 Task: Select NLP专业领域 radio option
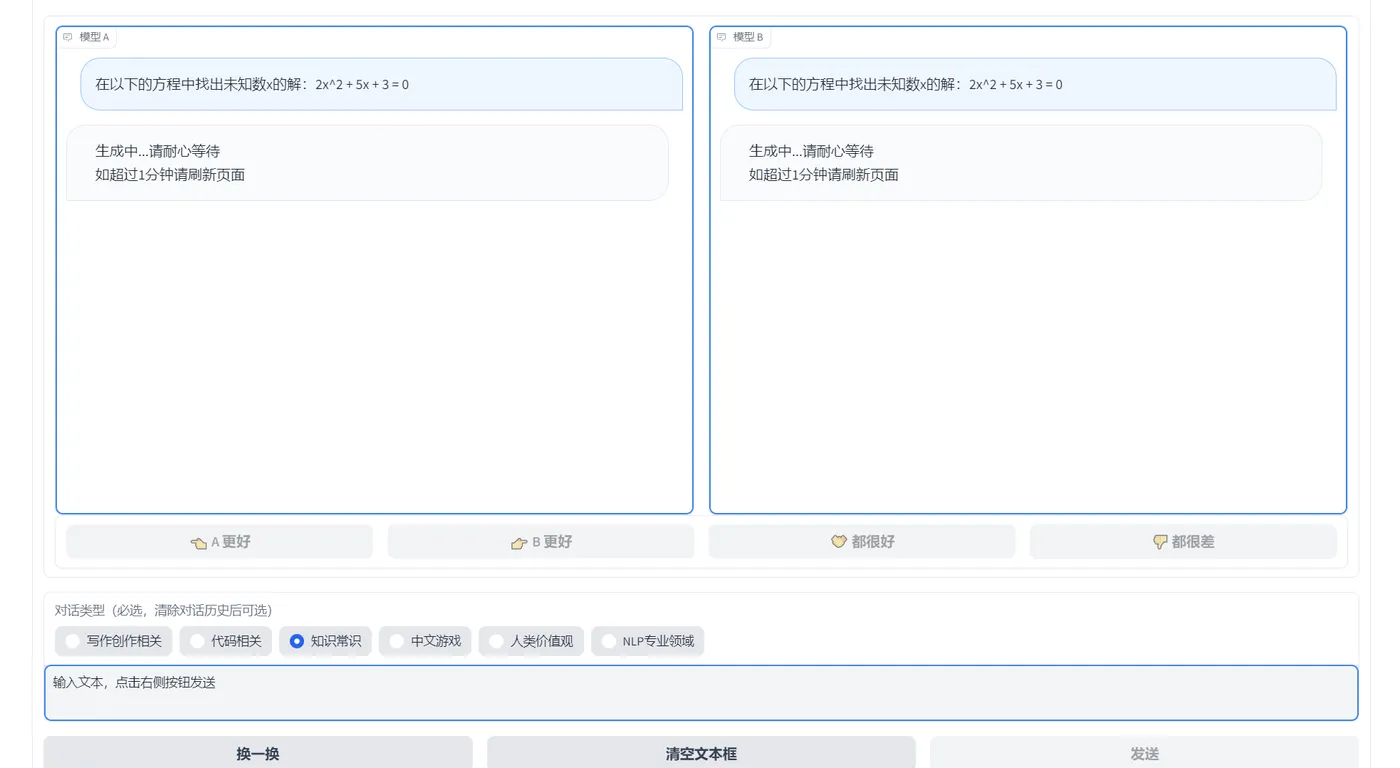tap(648, 641)
